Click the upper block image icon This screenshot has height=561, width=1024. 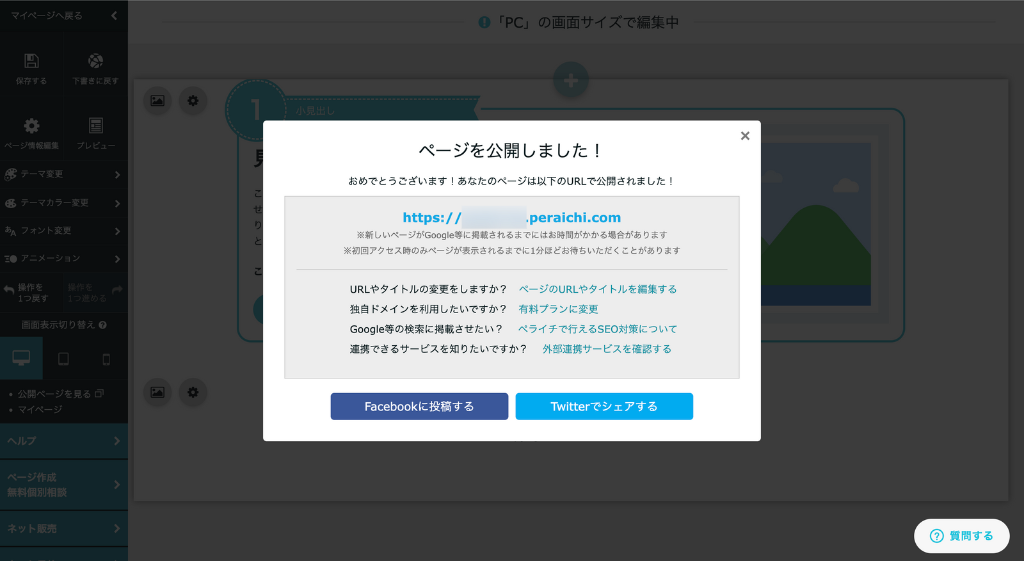[157, 101]
